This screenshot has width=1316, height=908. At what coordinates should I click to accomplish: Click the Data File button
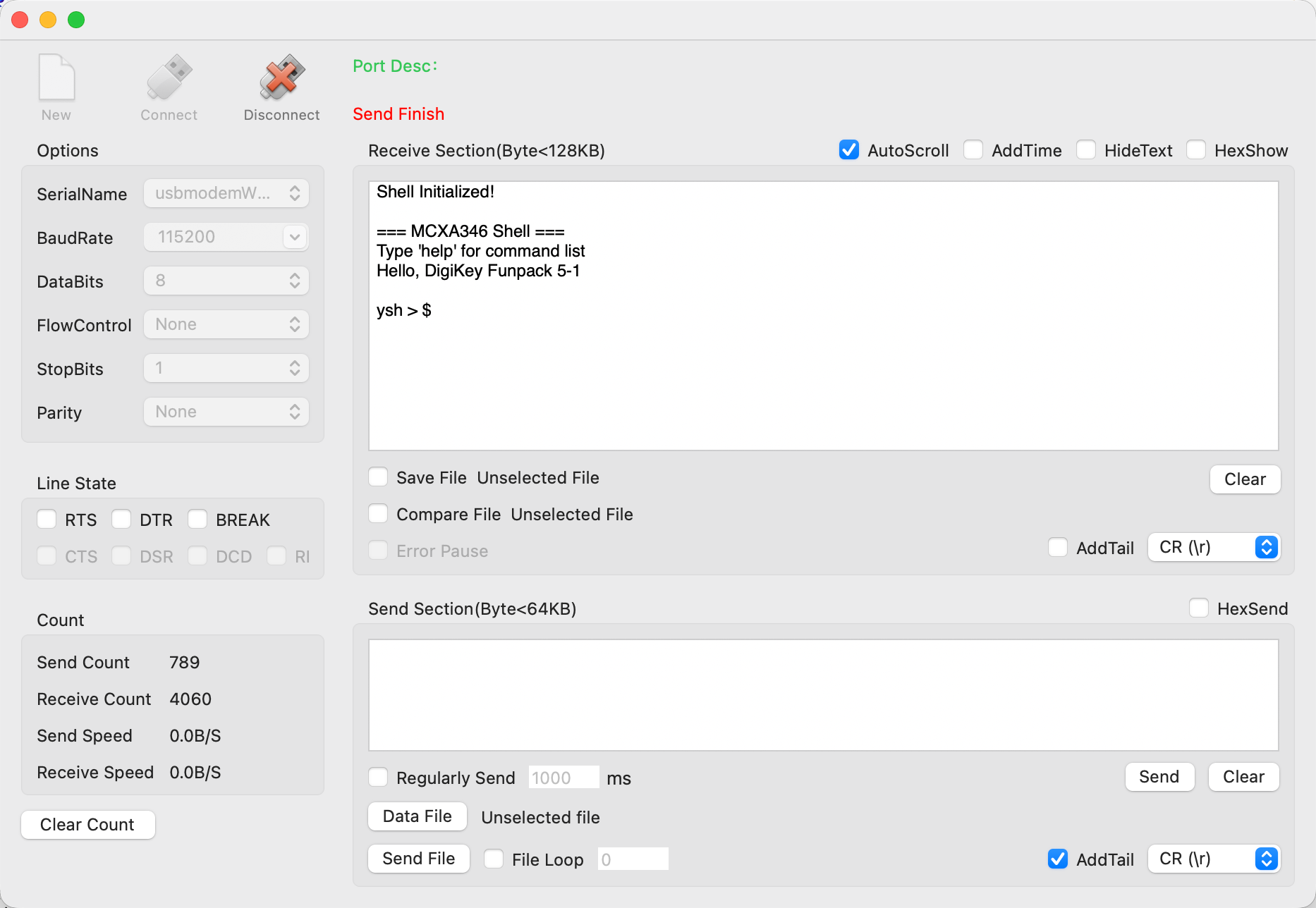click(x=418, y=816)
